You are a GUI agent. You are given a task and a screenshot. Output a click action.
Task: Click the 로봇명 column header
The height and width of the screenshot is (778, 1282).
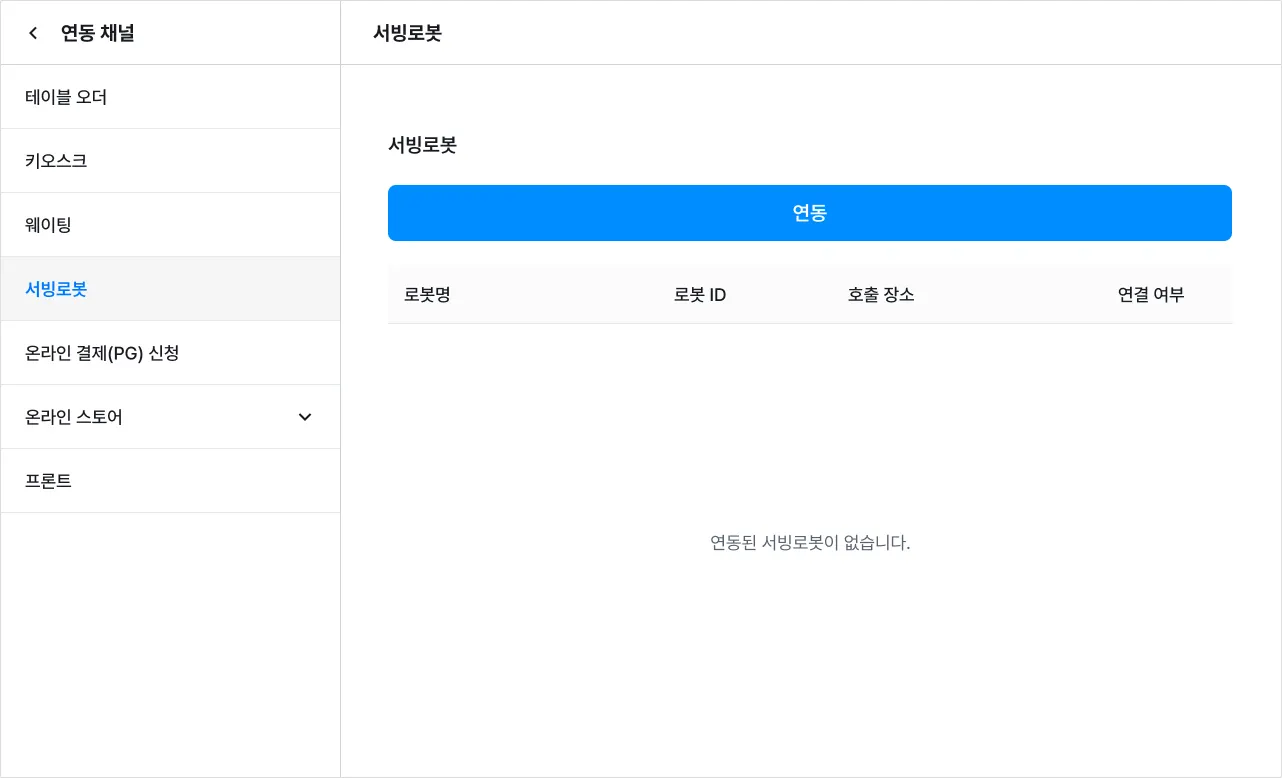click(427, 295)
